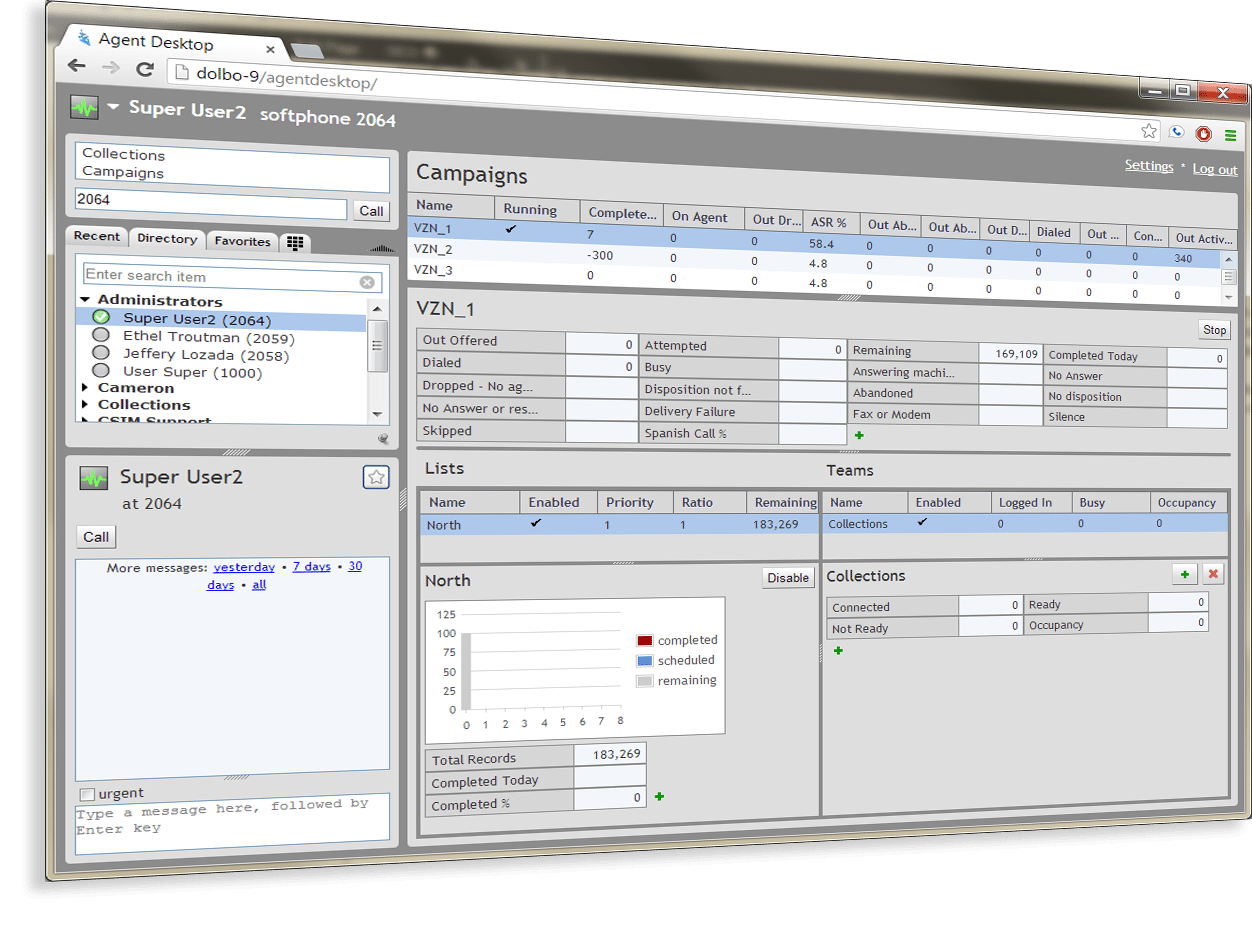Switch to the Directory tab

point(167,238)
